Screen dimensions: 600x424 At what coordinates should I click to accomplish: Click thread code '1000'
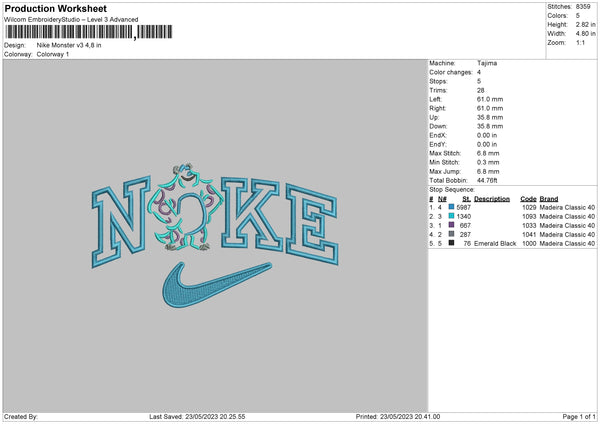pos(529,243)
